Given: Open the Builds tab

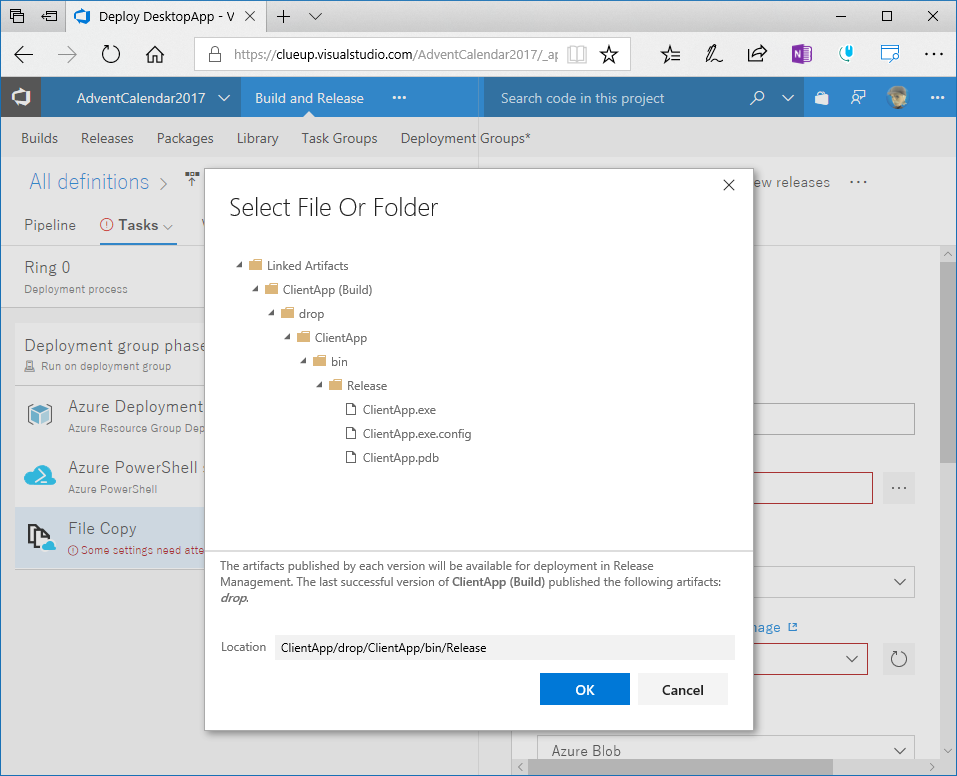Looking at the screenshot, I should tap(39, 138).
